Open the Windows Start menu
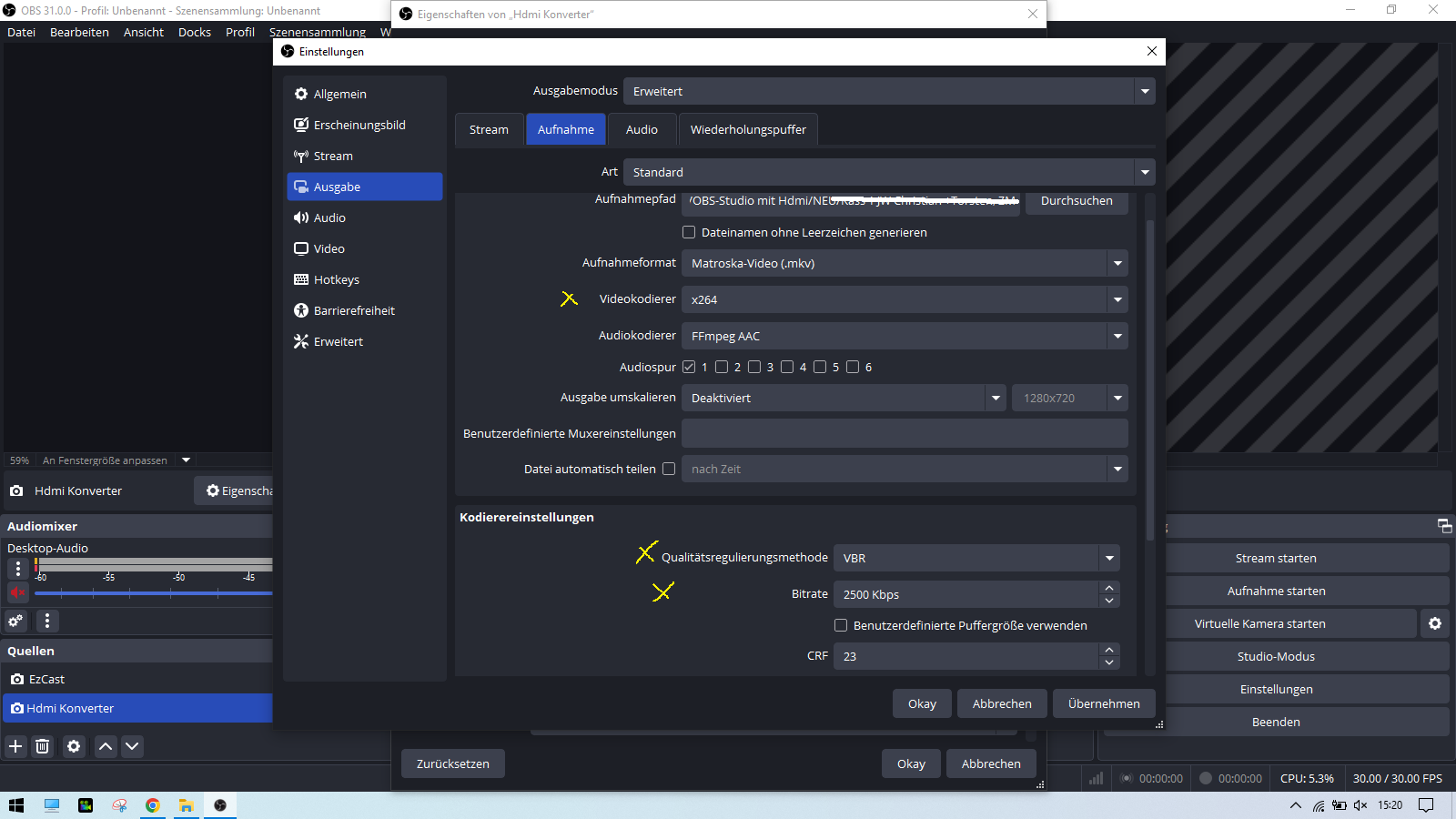The width and height of the screenshot is (1456, 819). [x=15, y=805]
